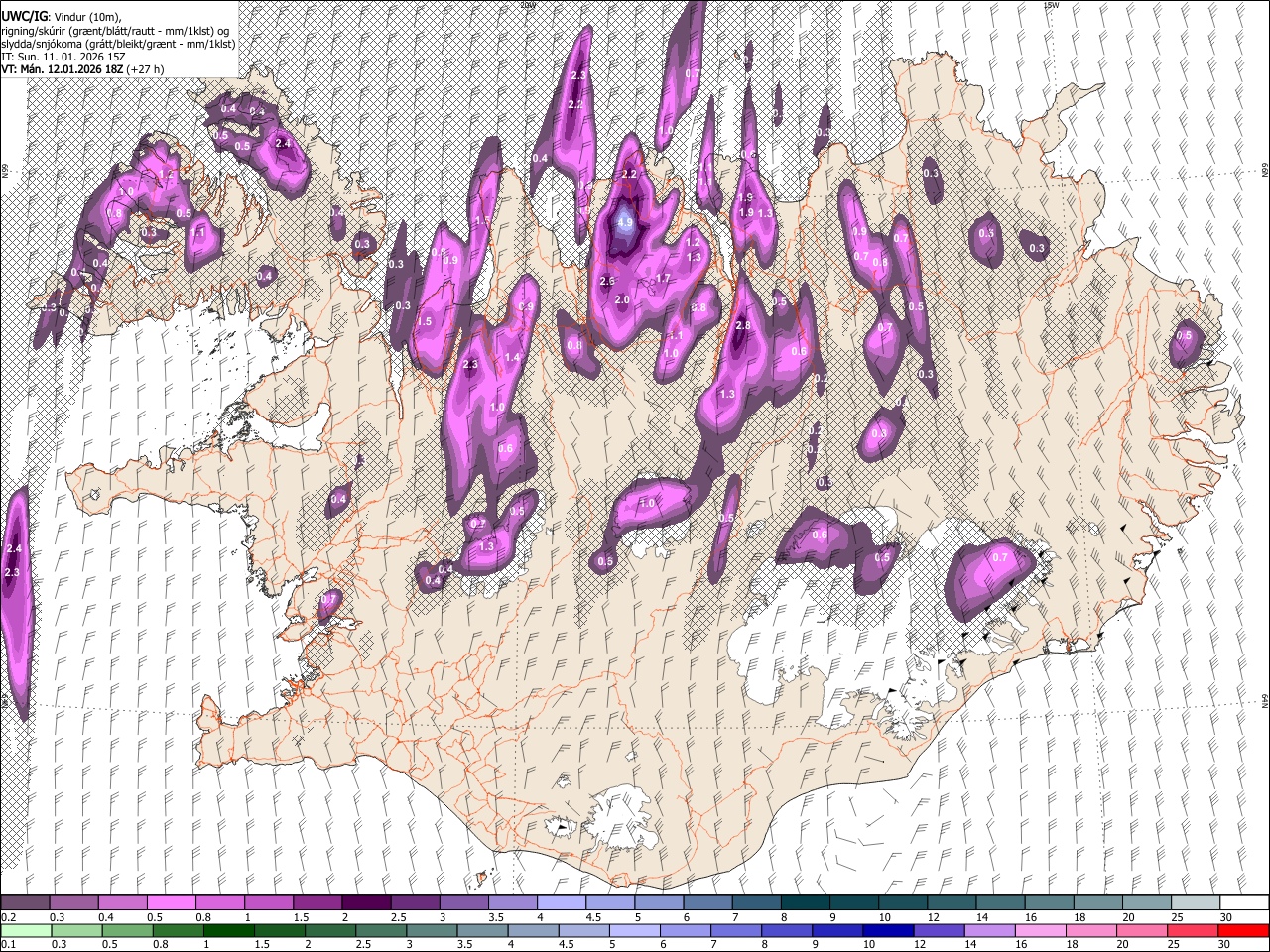1270x952 pixels.
Task: Click the light pink 16–18 swatch in the lower legend
Action: [x=1040, y=930]
